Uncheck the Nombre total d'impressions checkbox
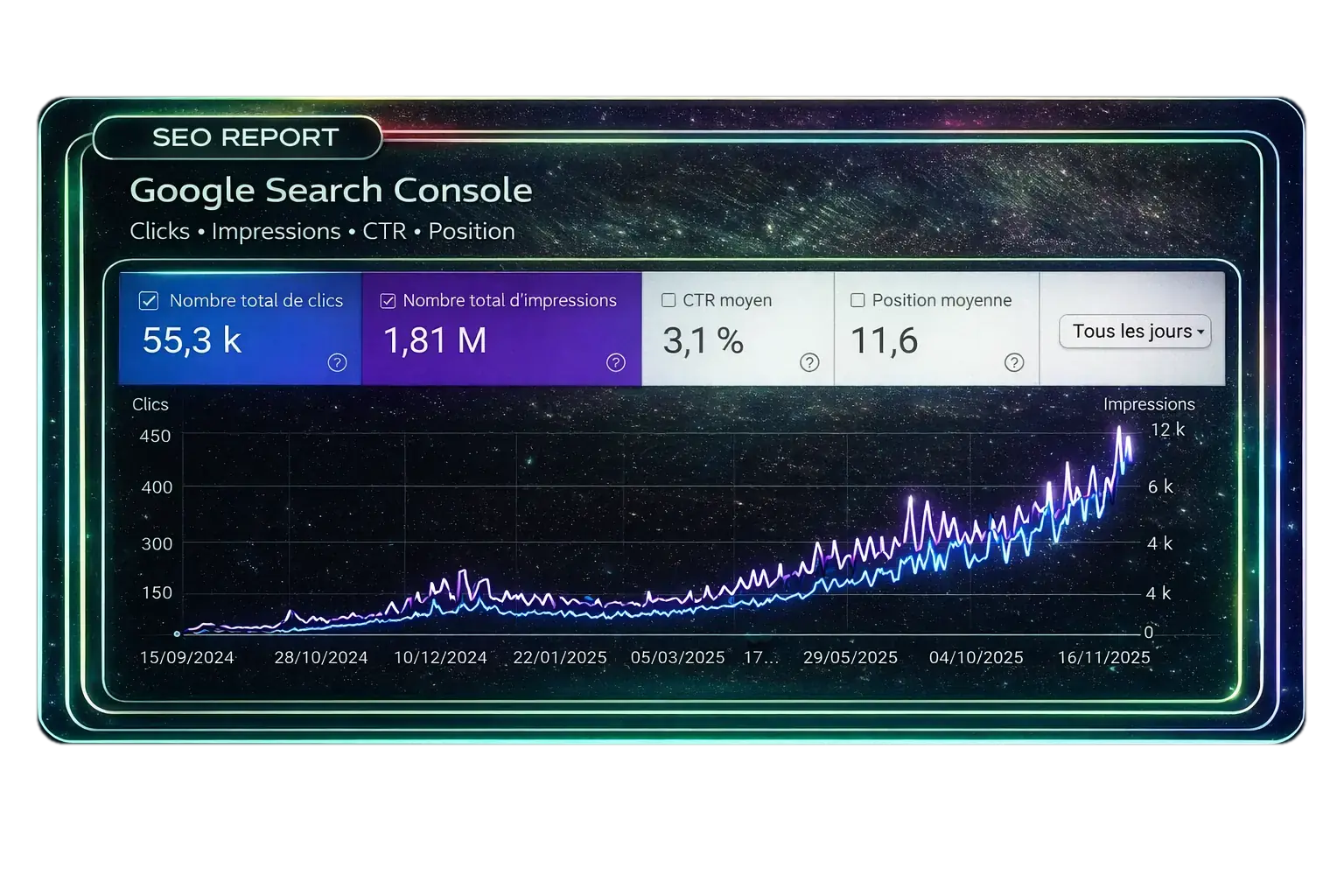 point(388,301)
